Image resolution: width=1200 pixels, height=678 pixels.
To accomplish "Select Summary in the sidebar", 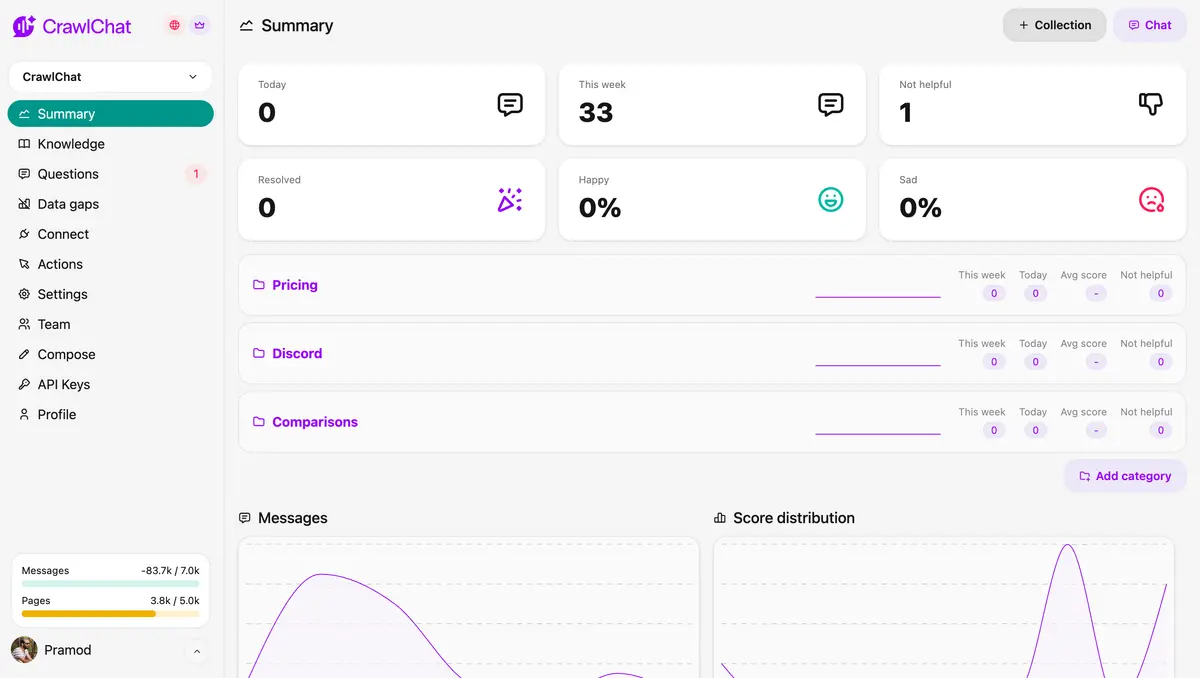I will tap(65, 113).
